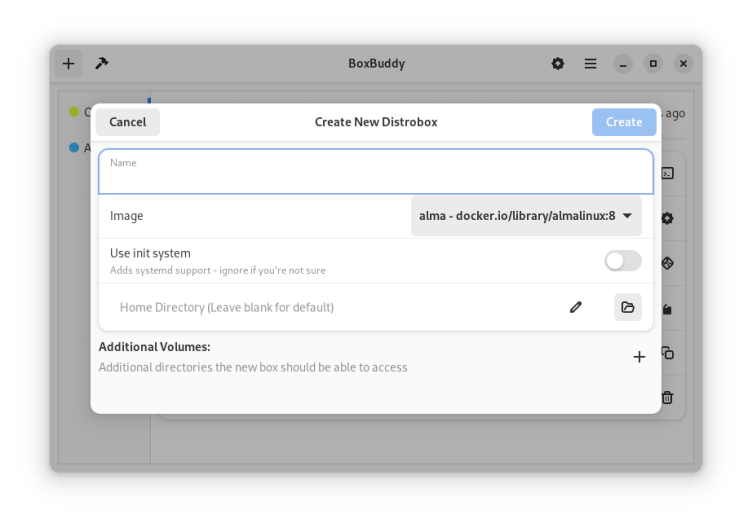Image resolution: width=752 pixels, height=527 pixels.
Task: Click the copy icon above the trash
Action: (668, 353)
